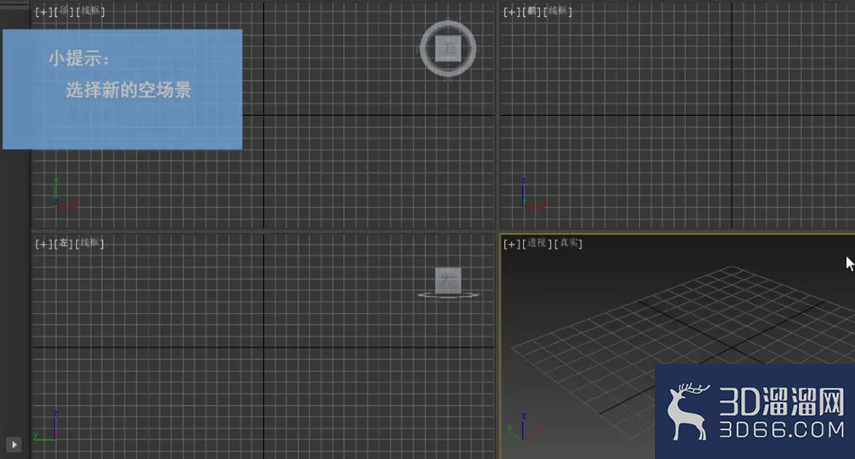Open the 前 view label menu
Screen dimensions: 855x459
(532, 11)
